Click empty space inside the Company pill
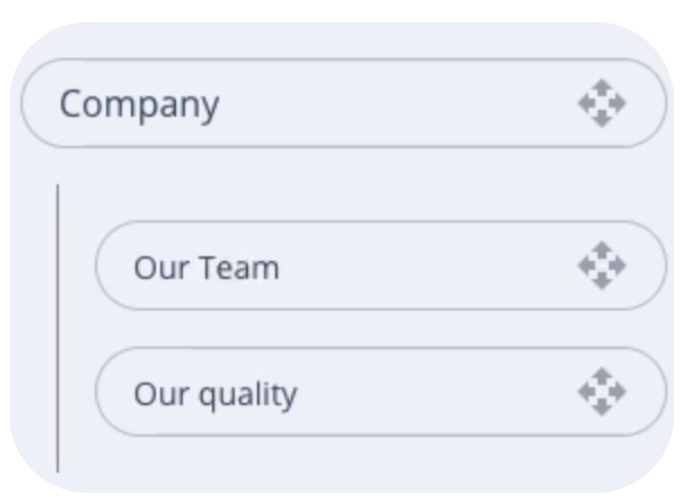 391,103
